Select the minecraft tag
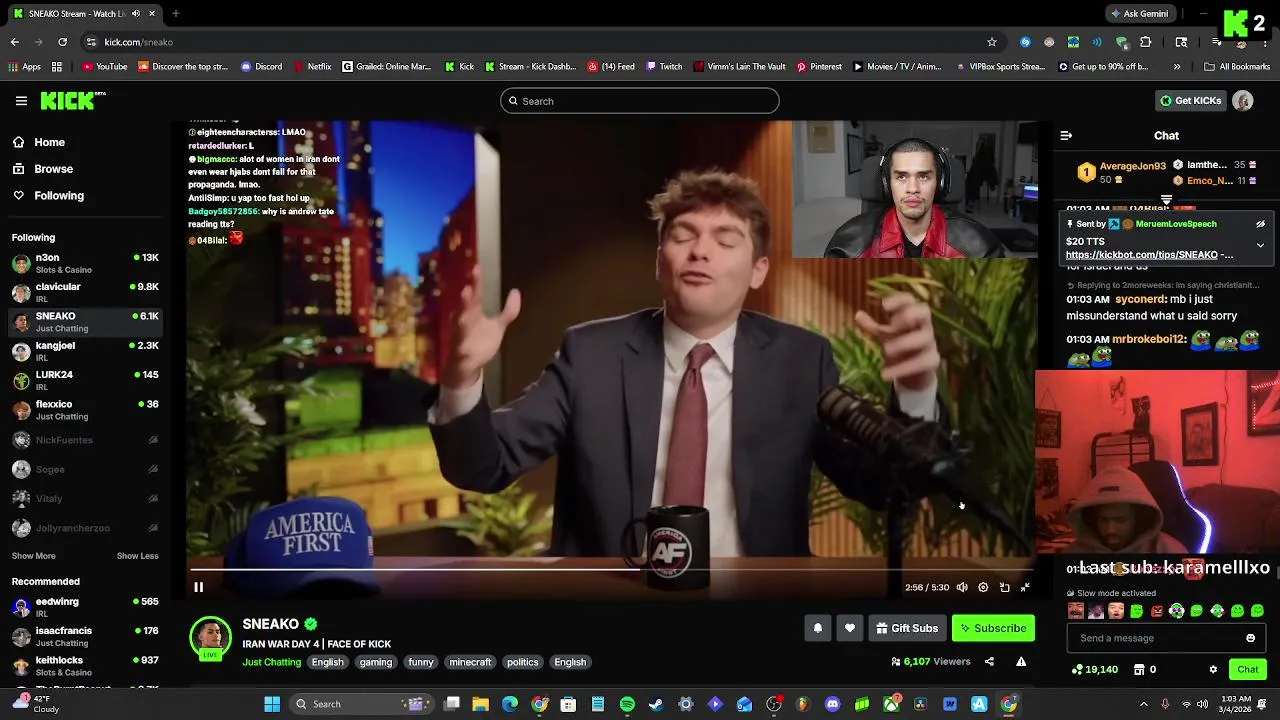 470,662
